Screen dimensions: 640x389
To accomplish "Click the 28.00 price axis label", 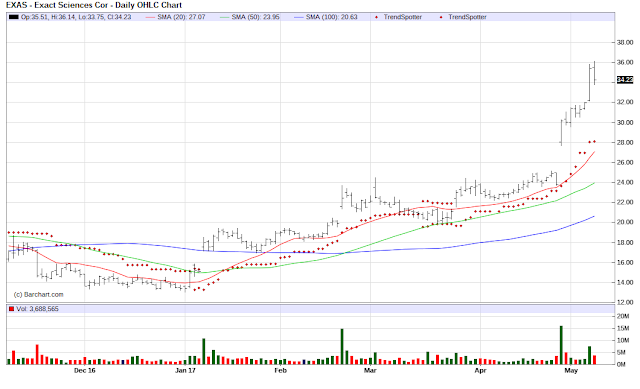I will tap(625, 142).
